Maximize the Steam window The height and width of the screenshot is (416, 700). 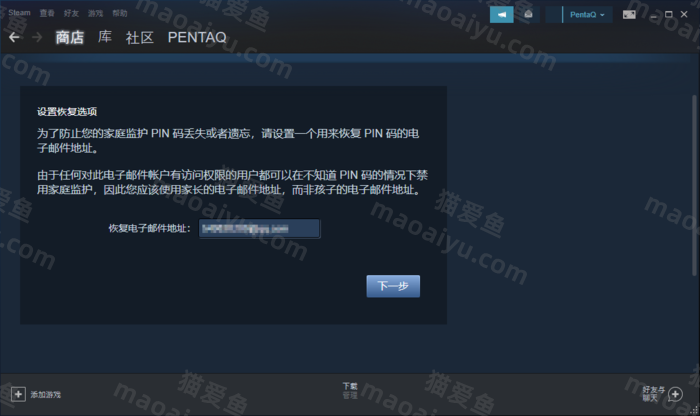tap(668, 14)
